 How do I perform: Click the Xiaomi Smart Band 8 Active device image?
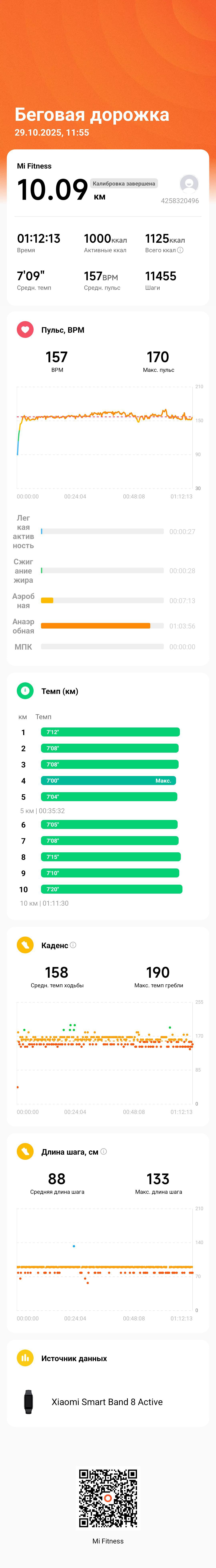click(x=28, y=1401)
